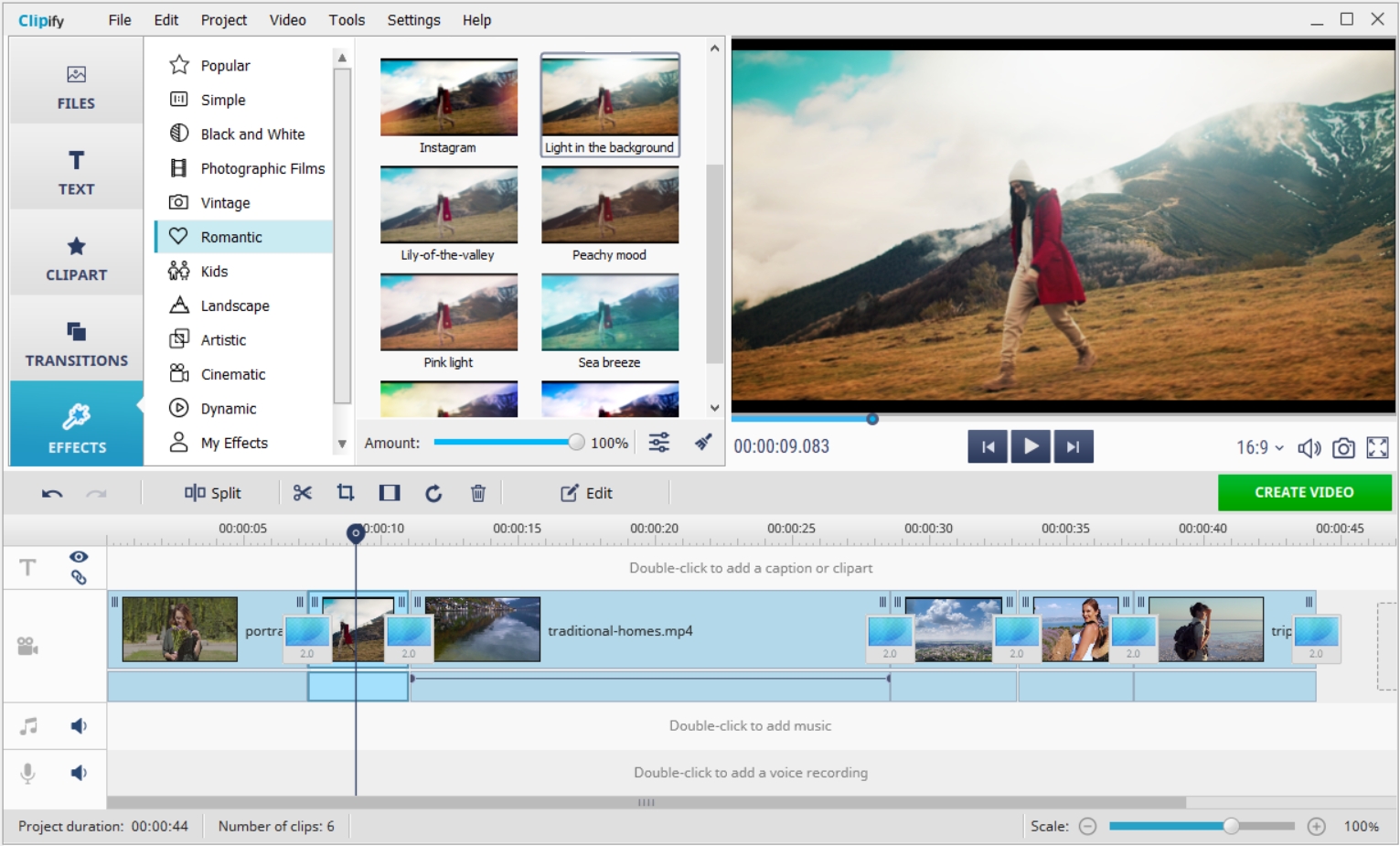Adjust the timeline Scale slider
Screen dimensions: 1400x846
coord(1232,825)
